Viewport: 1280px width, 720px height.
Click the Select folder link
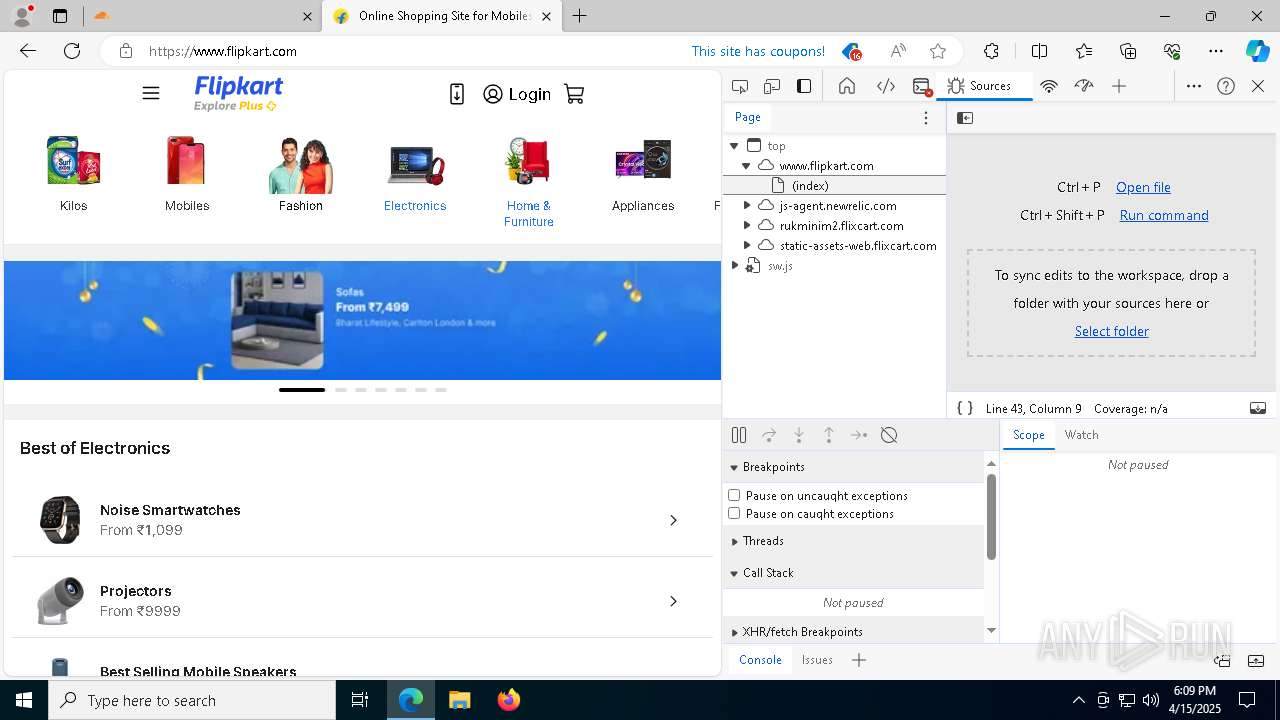1111,331
